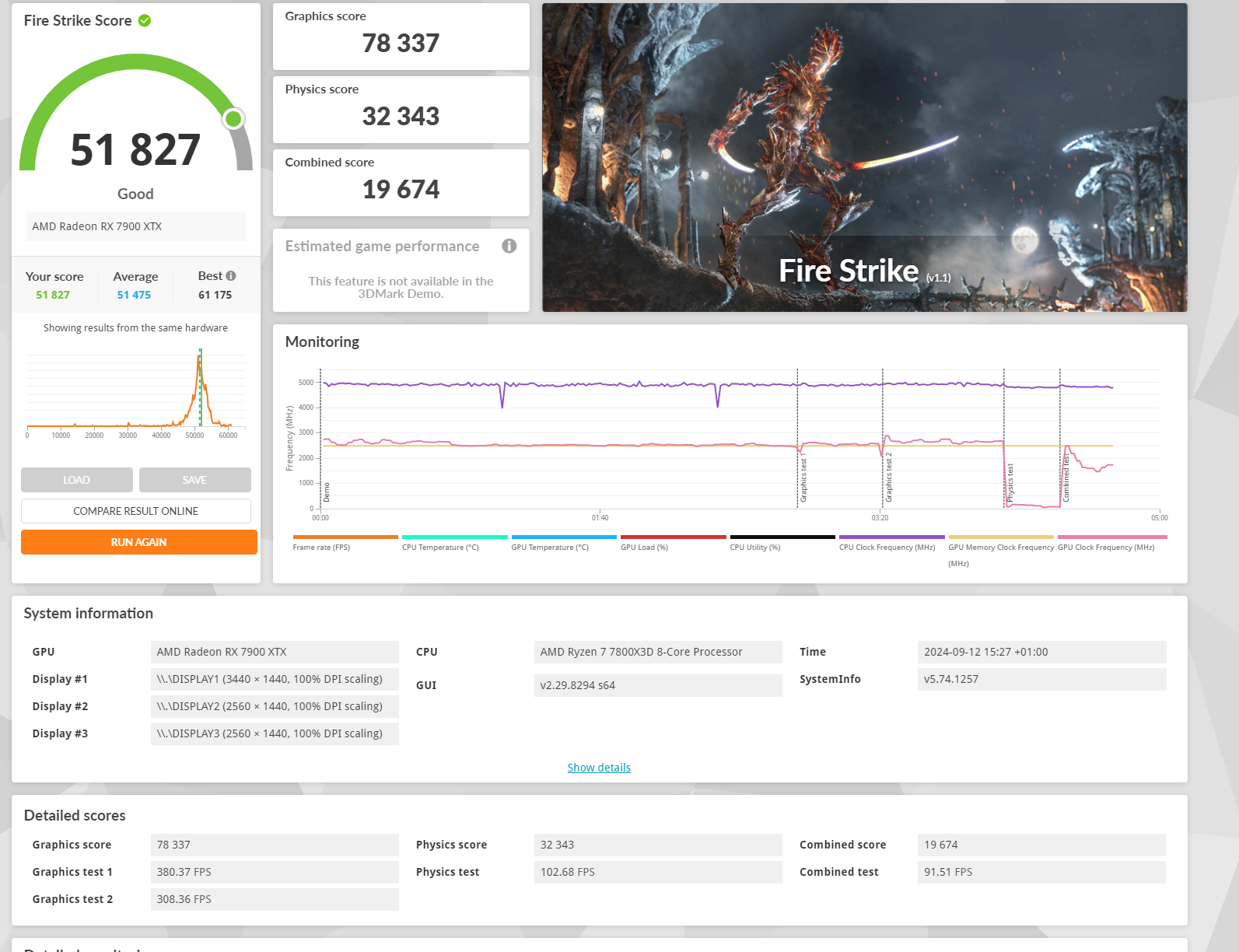1239x952 pixels.
Task: Toggle GPU Clock Frequency legend swatch
Action: (x=1112, y=537)
